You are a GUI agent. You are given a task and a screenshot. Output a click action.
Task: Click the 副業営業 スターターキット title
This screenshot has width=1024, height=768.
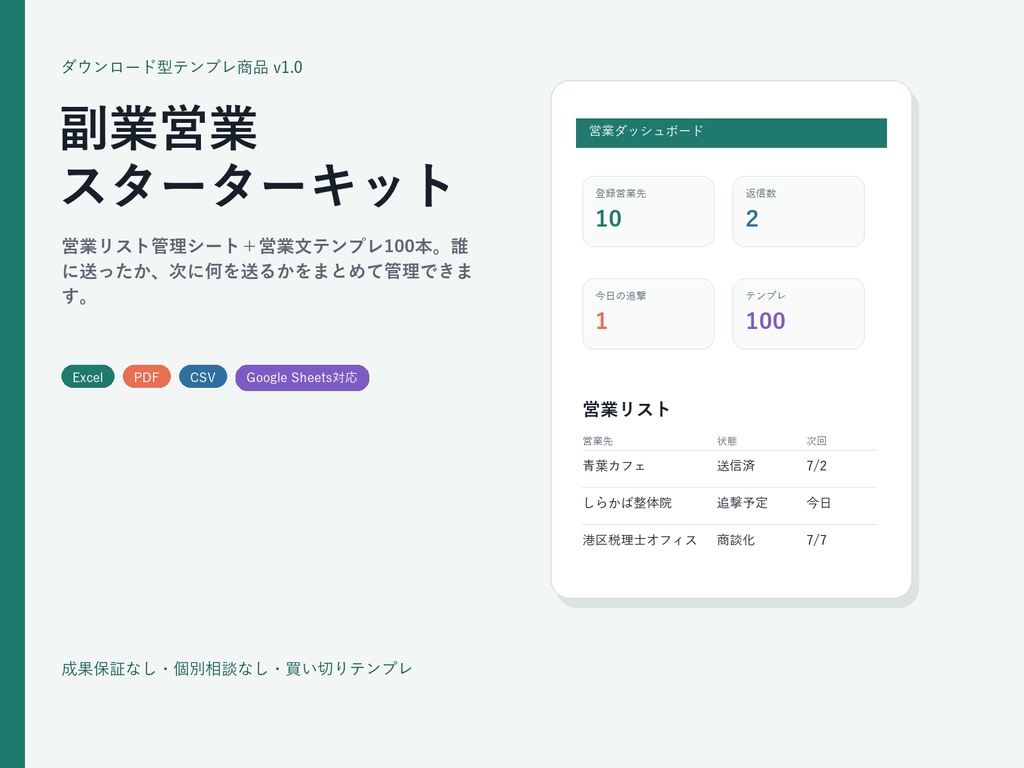point(256,157)
